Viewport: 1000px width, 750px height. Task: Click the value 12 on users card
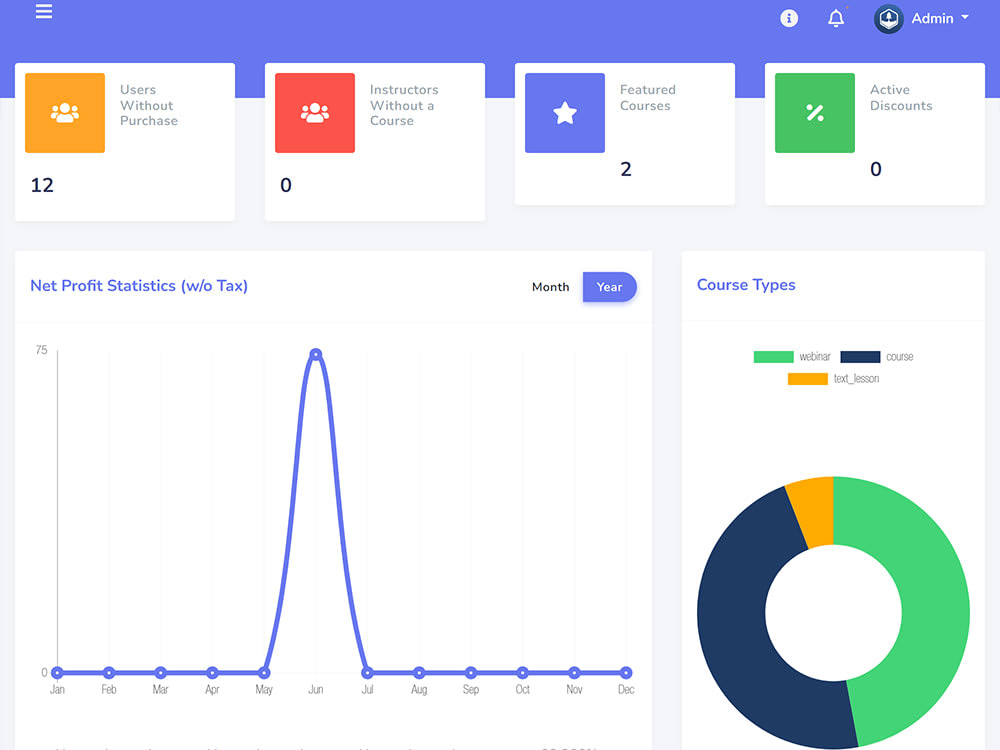point(42,185)
